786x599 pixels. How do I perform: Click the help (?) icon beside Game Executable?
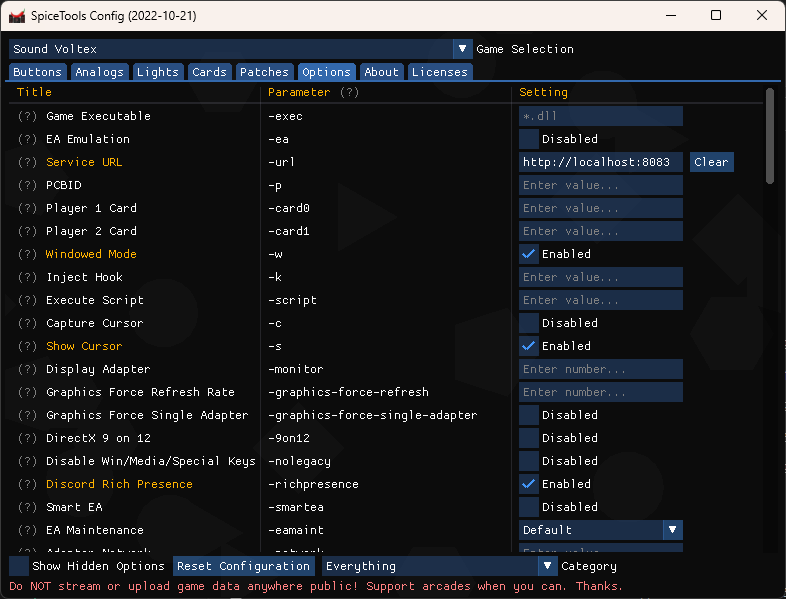[27, 116]
